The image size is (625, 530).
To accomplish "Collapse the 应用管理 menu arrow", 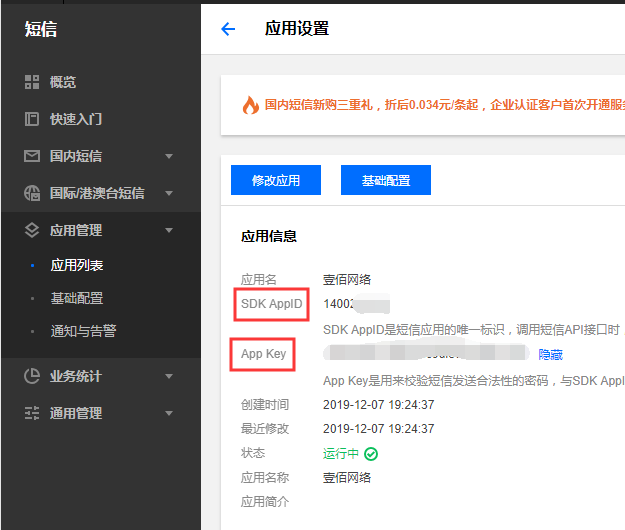I will click(x=169, y=230).
